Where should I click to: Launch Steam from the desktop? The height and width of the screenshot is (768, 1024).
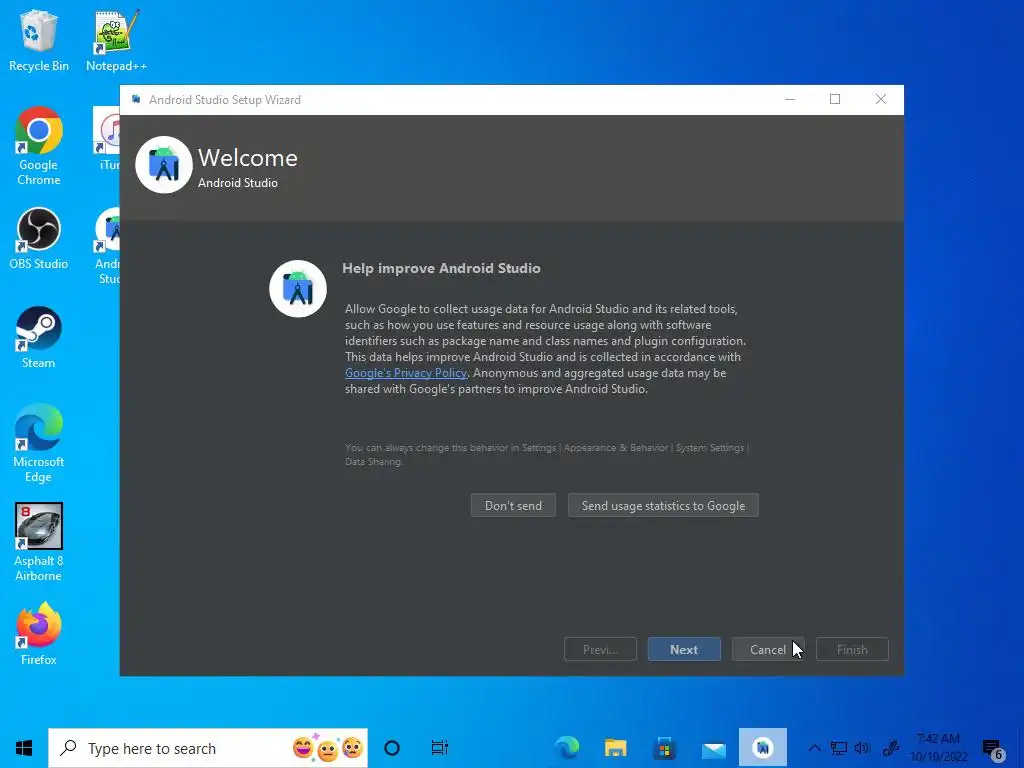point(39,338)
